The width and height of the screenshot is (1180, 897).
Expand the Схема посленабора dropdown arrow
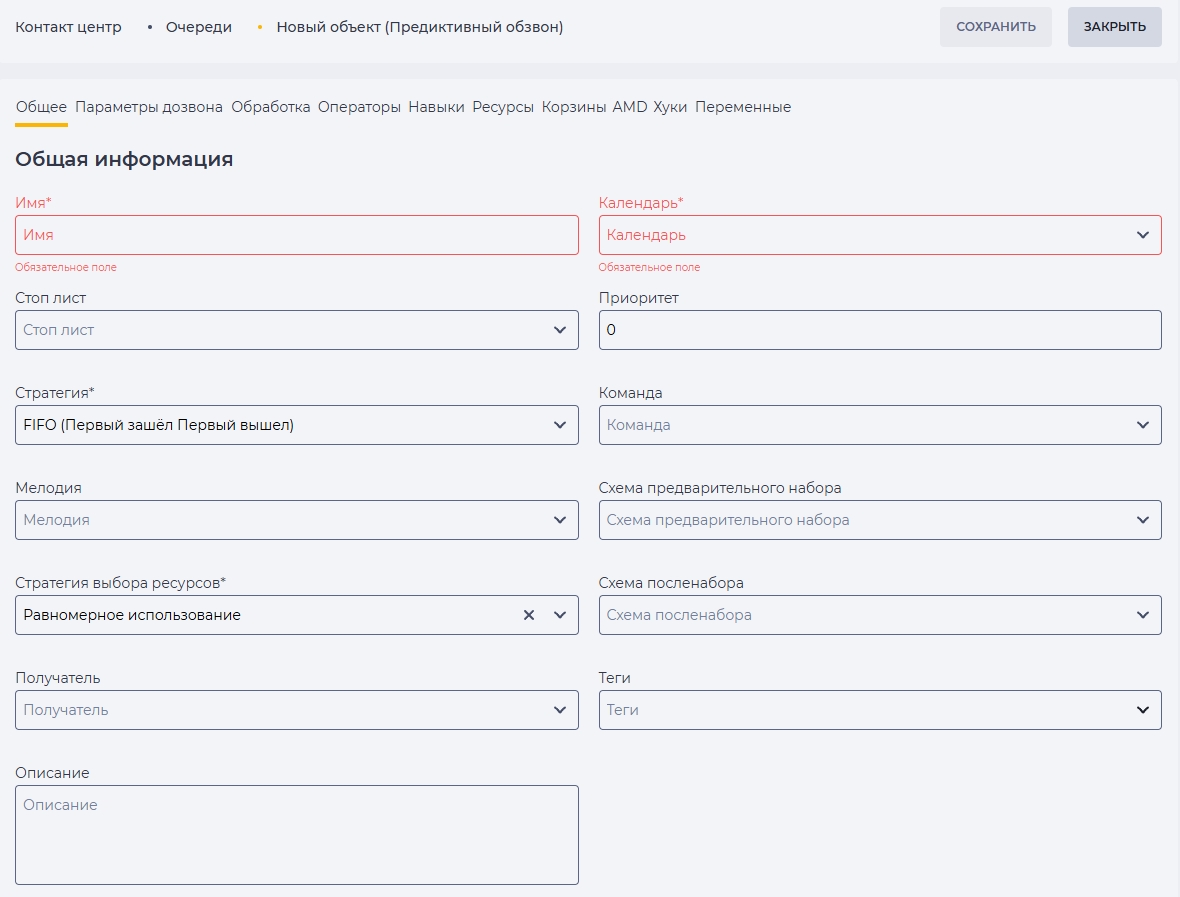(1142, 615)
